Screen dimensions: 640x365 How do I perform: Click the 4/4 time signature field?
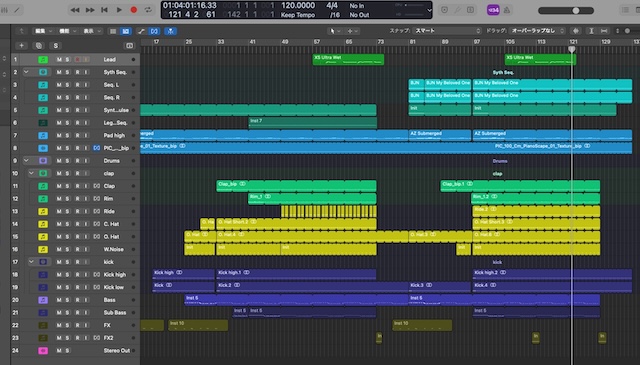click(332, 6)
